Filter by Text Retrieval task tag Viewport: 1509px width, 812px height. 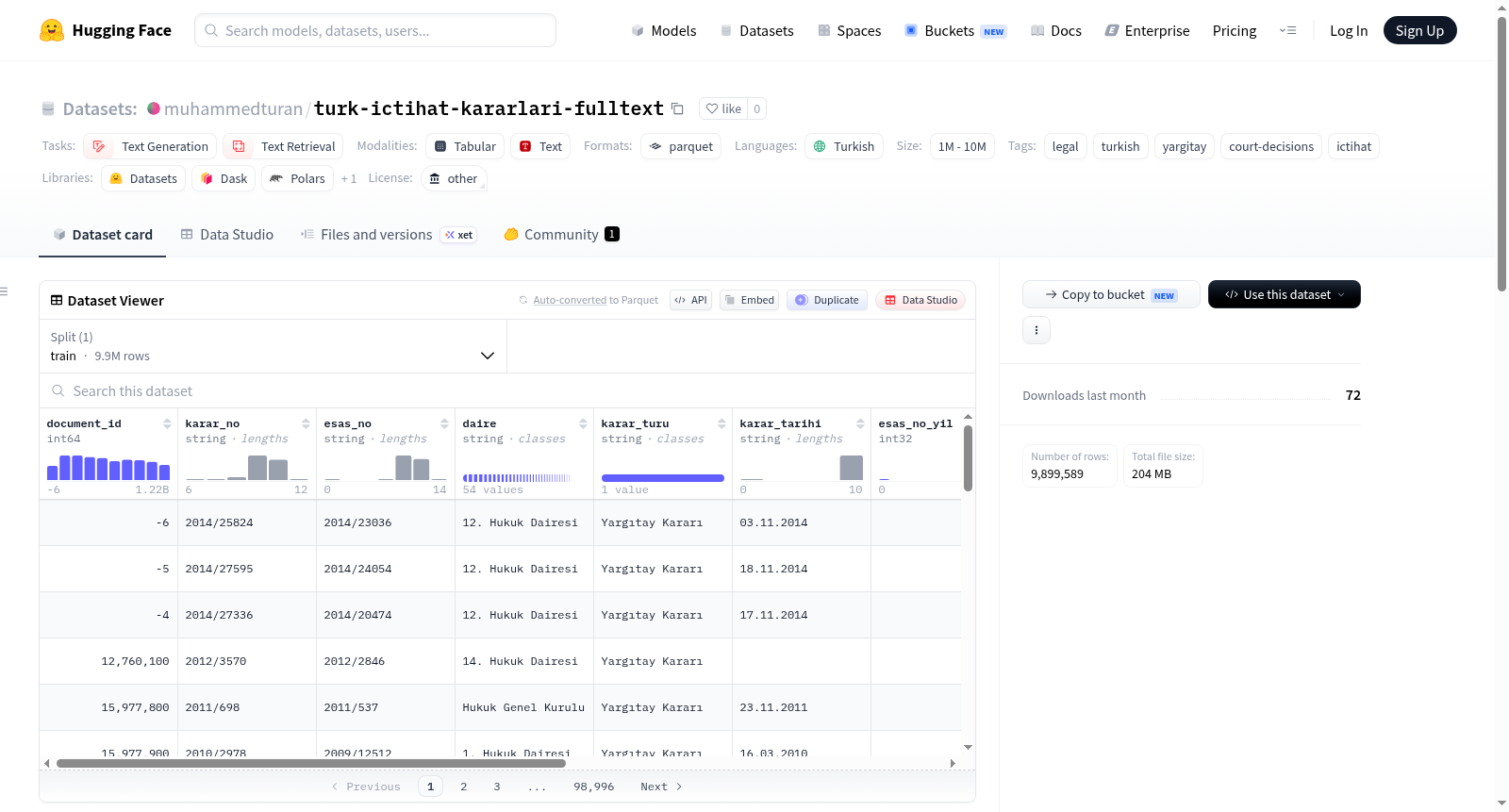(x=283, y=146)
